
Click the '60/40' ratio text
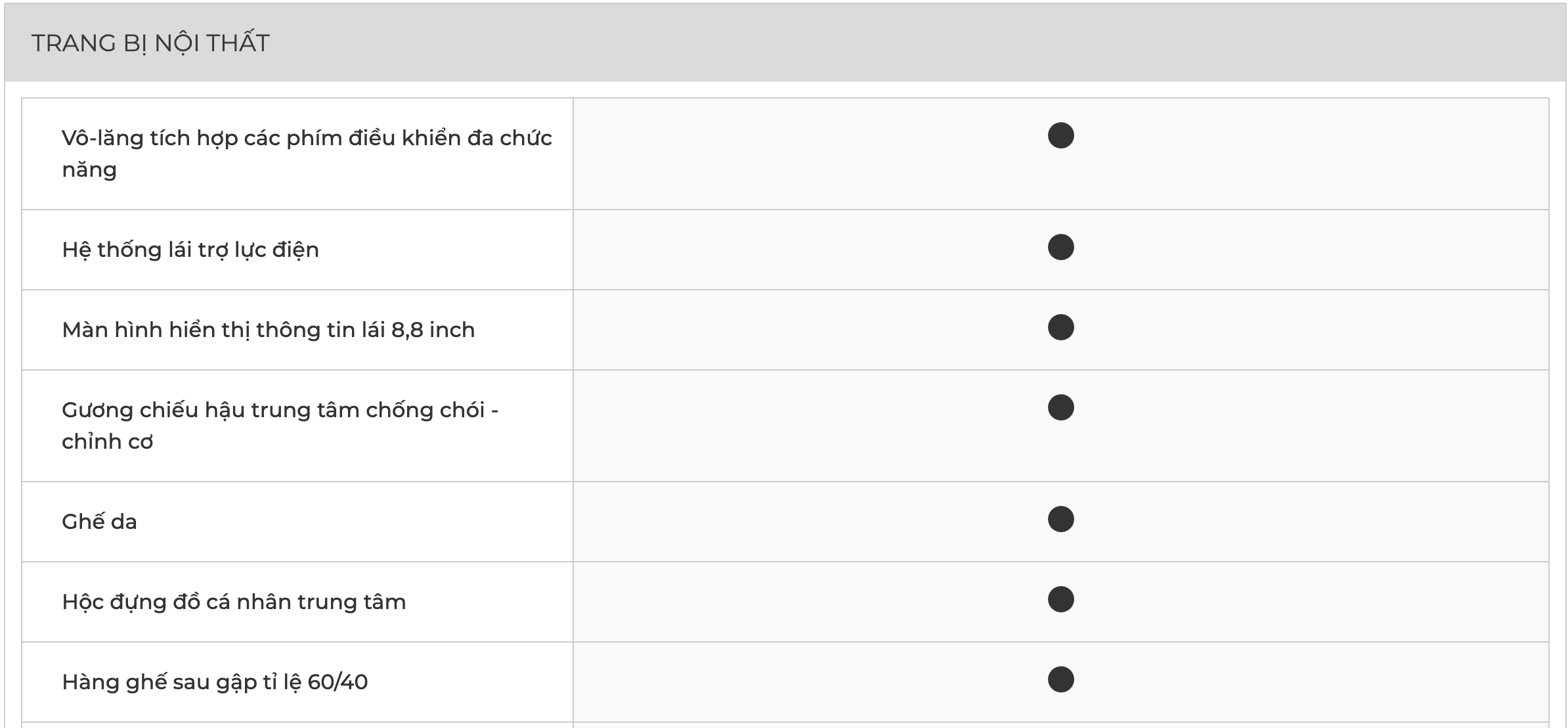tap(338, 683)
